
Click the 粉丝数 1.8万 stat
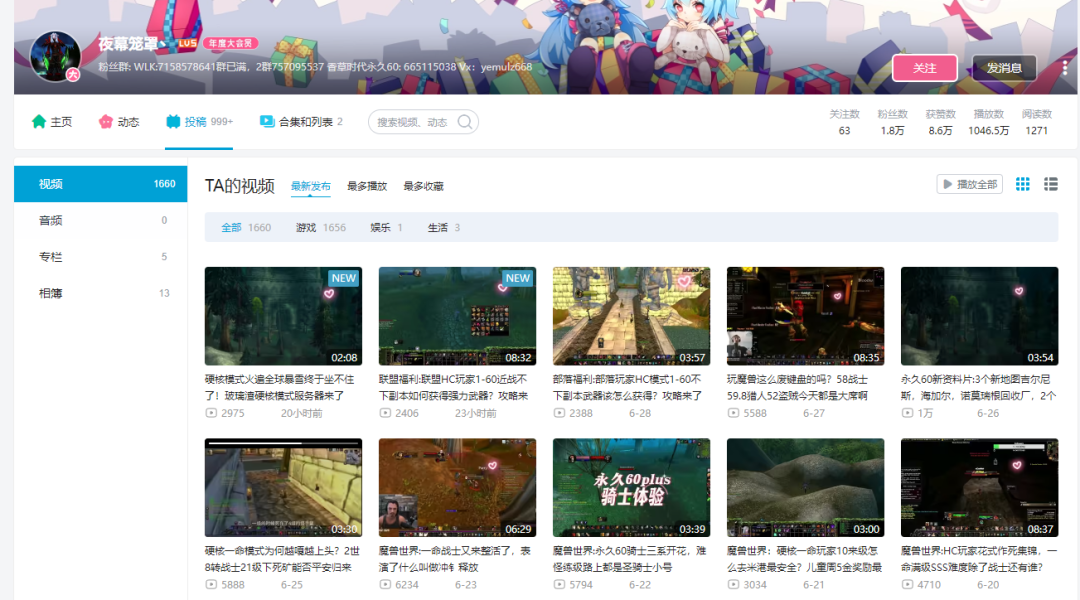point(893,122)
